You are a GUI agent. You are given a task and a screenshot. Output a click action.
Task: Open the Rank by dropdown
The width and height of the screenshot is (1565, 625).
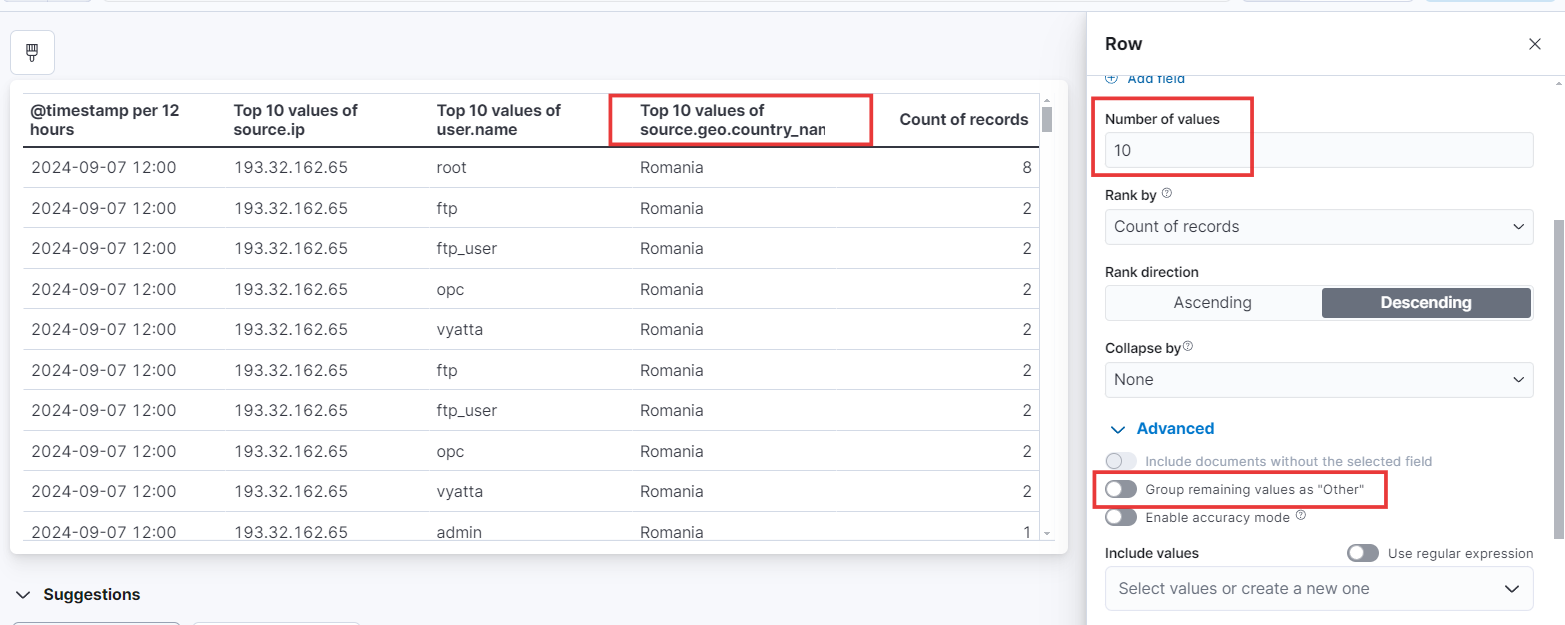click(x=1319, y=227)
